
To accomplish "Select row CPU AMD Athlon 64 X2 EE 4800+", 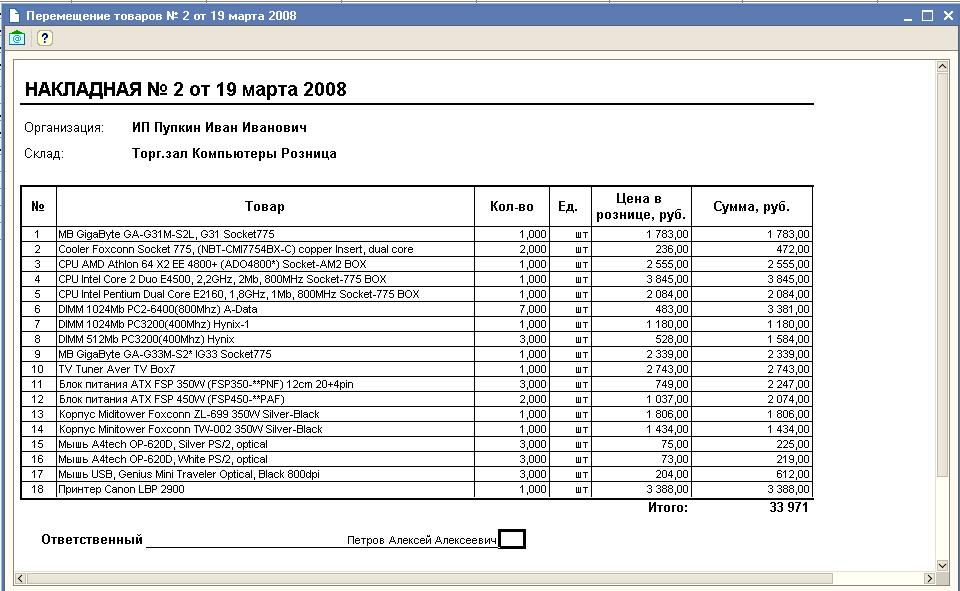I will coord(416,264).
